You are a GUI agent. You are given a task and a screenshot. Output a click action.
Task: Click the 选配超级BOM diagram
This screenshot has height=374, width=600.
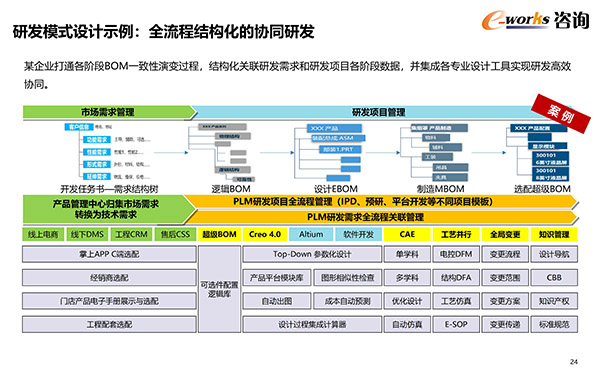click(x=540, y=152)
